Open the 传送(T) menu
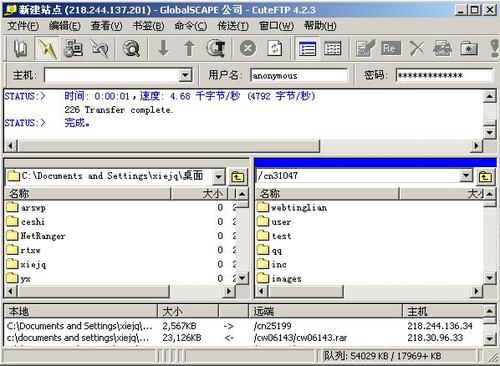 click(x=233, y=26)
